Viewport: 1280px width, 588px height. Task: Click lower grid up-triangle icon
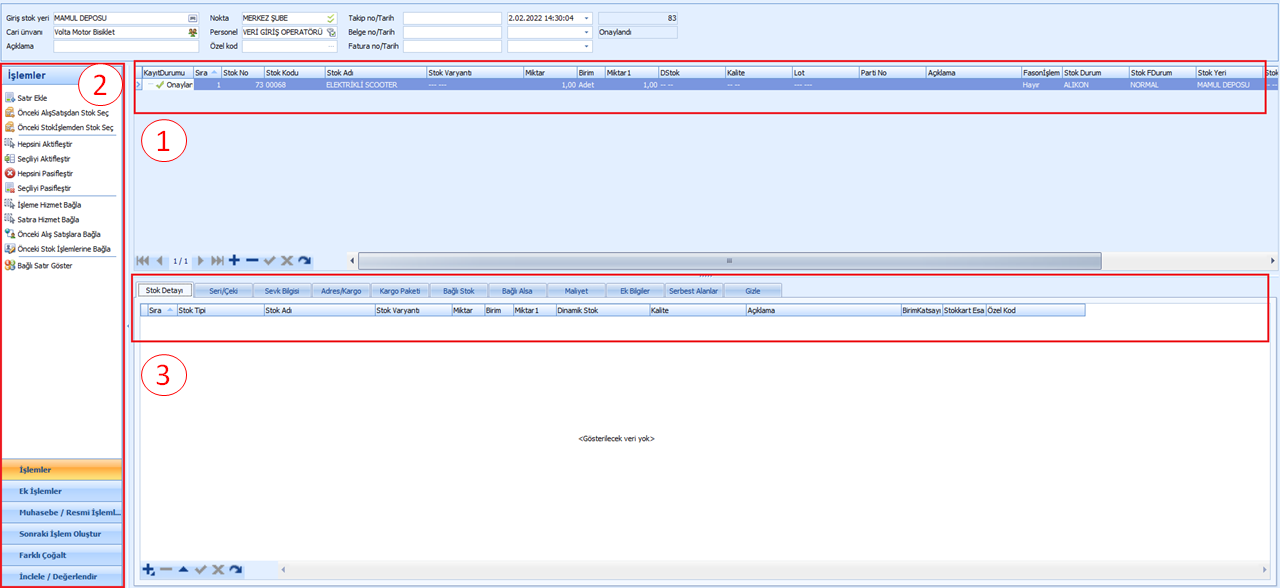pos(183,569)
